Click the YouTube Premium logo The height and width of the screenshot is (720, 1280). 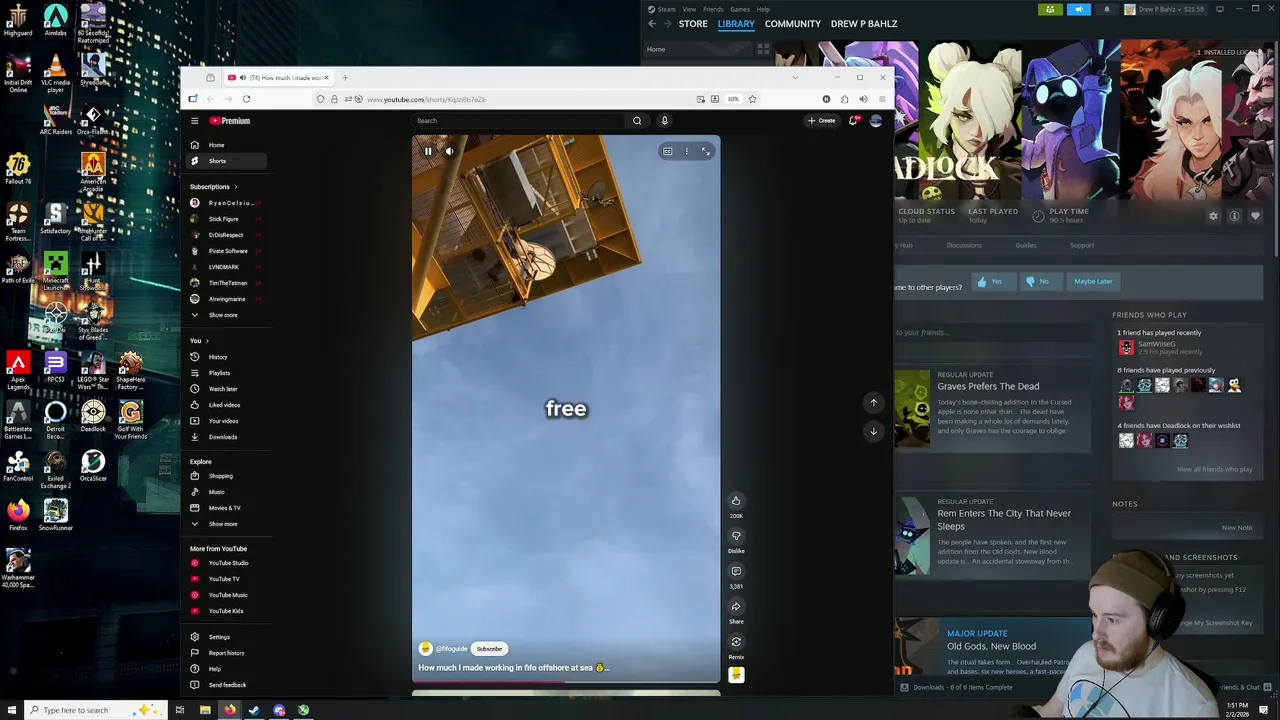pos(229,121)
